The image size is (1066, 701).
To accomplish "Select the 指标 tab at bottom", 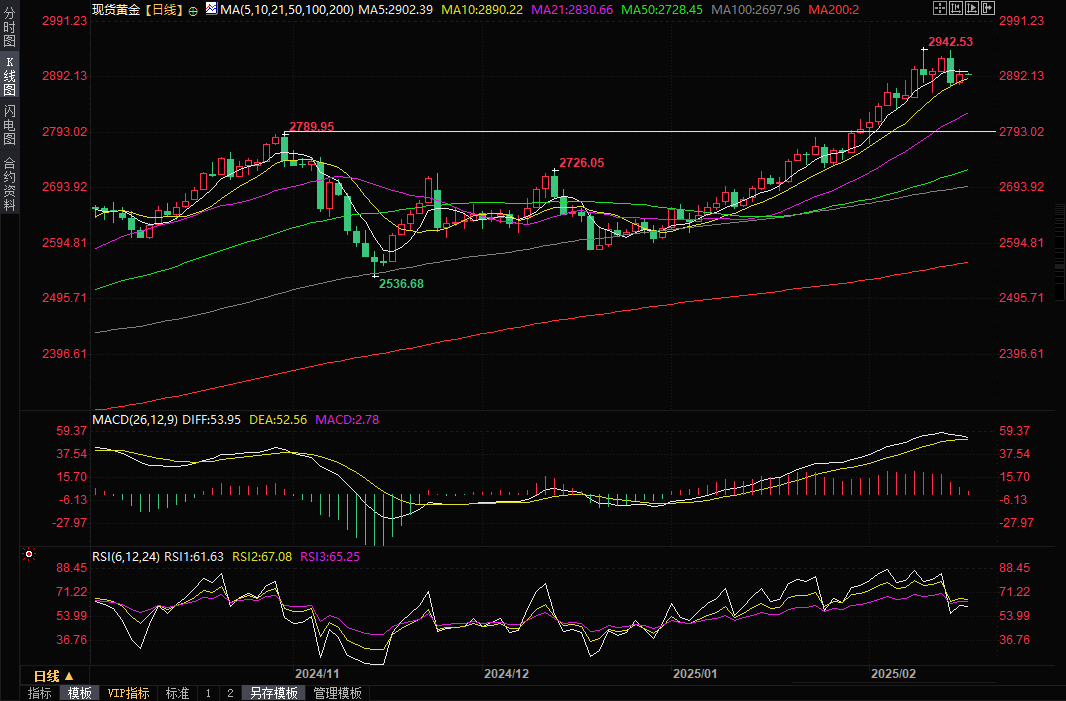I will [40, 693].
